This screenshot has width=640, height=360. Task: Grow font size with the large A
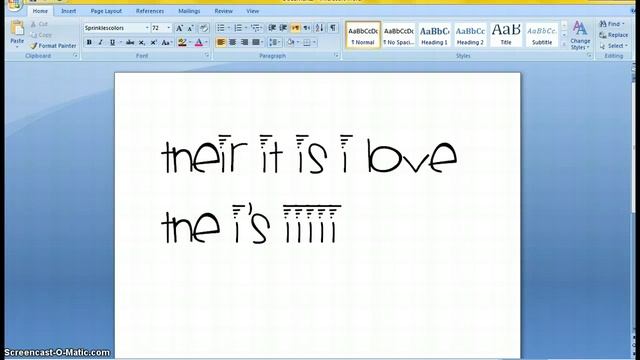(x=179, y=28)
